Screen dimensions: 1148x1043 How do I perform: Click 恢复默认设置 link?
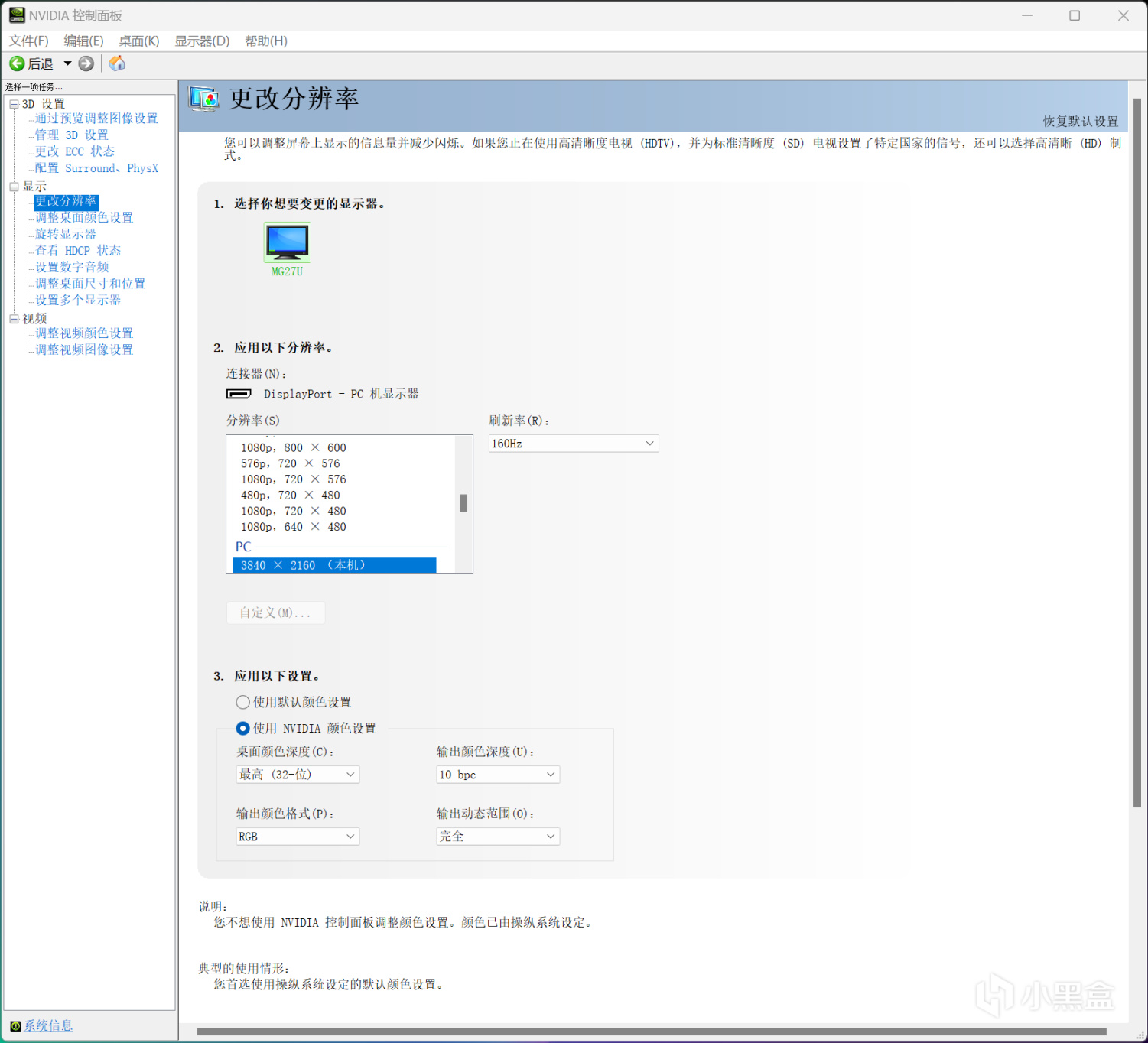(1080, 122)
